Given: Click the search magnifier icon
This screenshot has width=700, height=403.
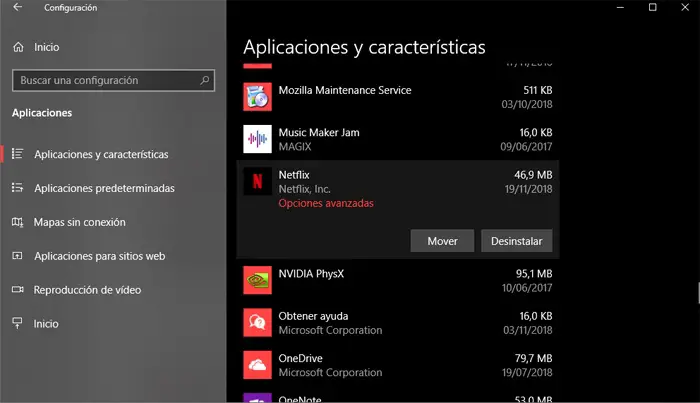Looking at the screenshot, I should [x=204, y=80].
